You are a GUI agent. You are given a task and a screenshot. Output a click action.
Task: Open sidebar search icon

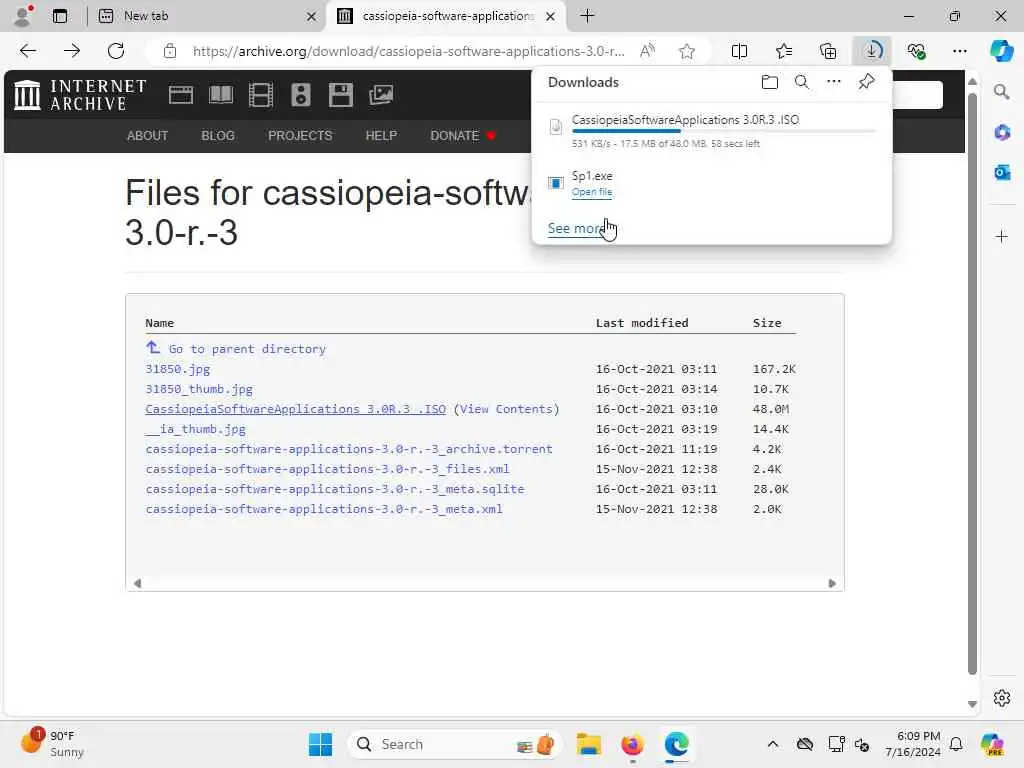pos(1002,92)
